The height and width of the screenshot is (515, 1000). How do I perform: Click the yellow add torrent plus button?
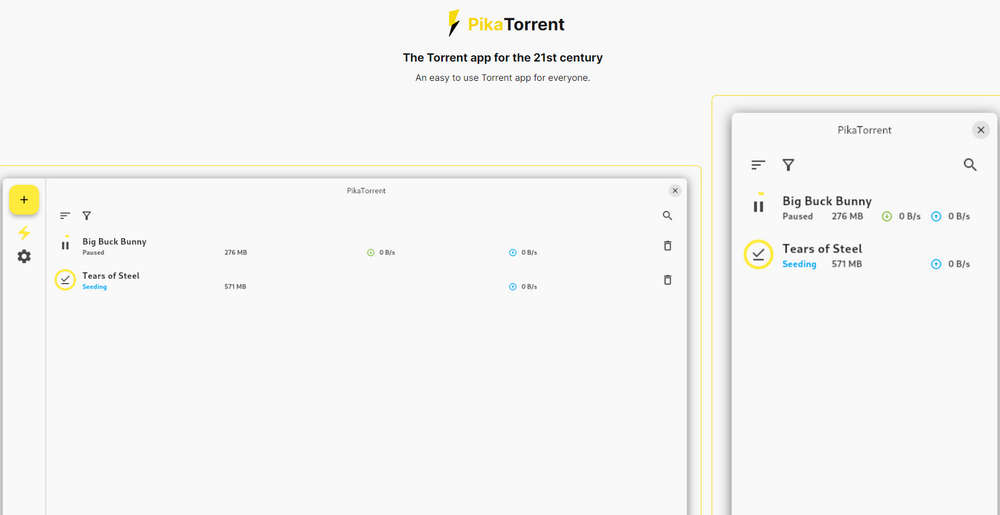[x=24, y=200]
